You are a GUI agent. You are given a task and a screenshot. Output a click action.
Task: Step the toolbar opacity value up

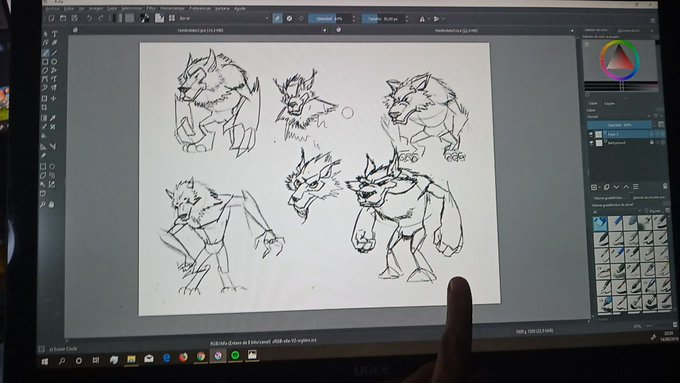pyautogui.click(x=354, y=16)
